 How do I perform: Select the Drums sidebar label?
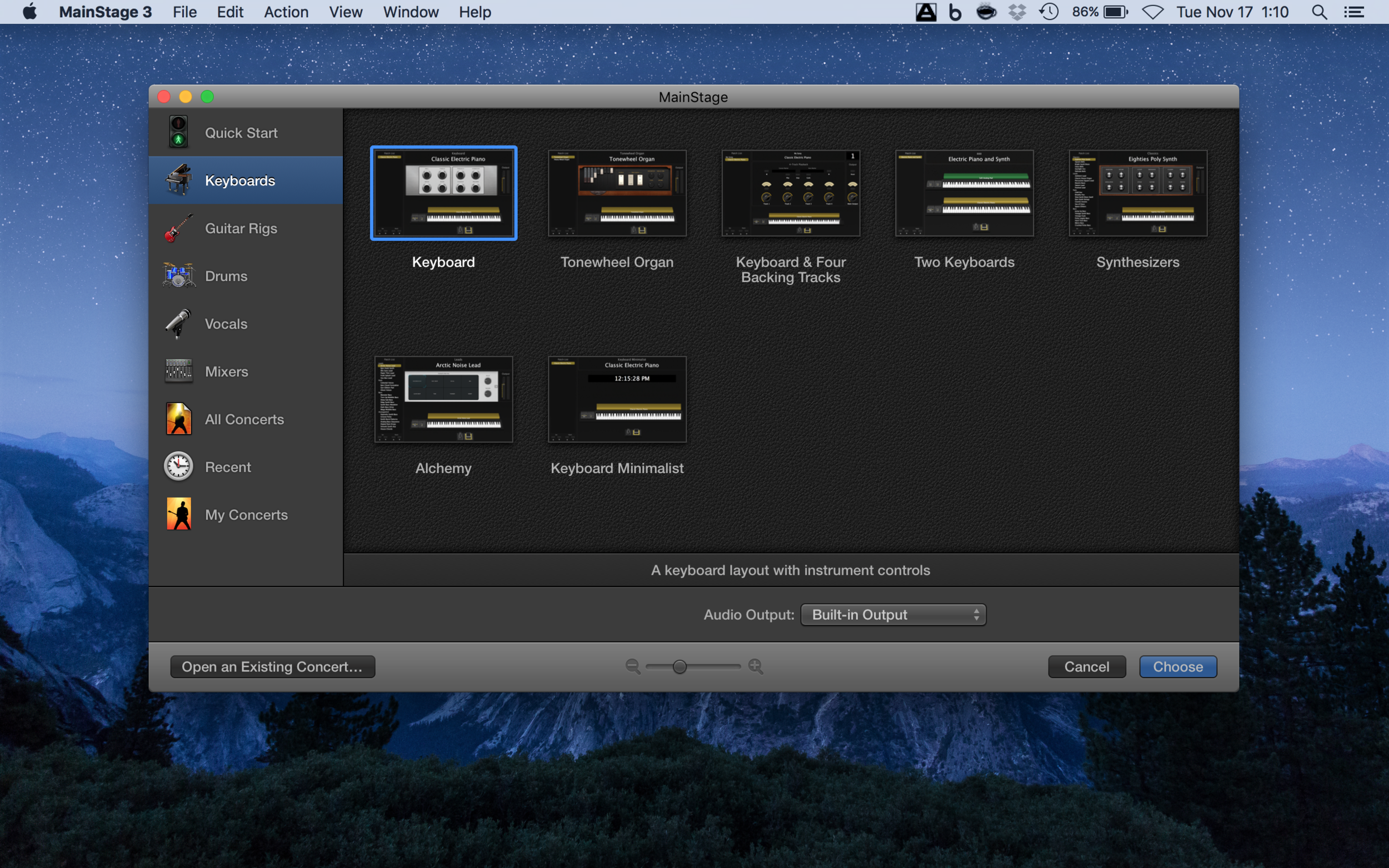(x=226, y=276)
